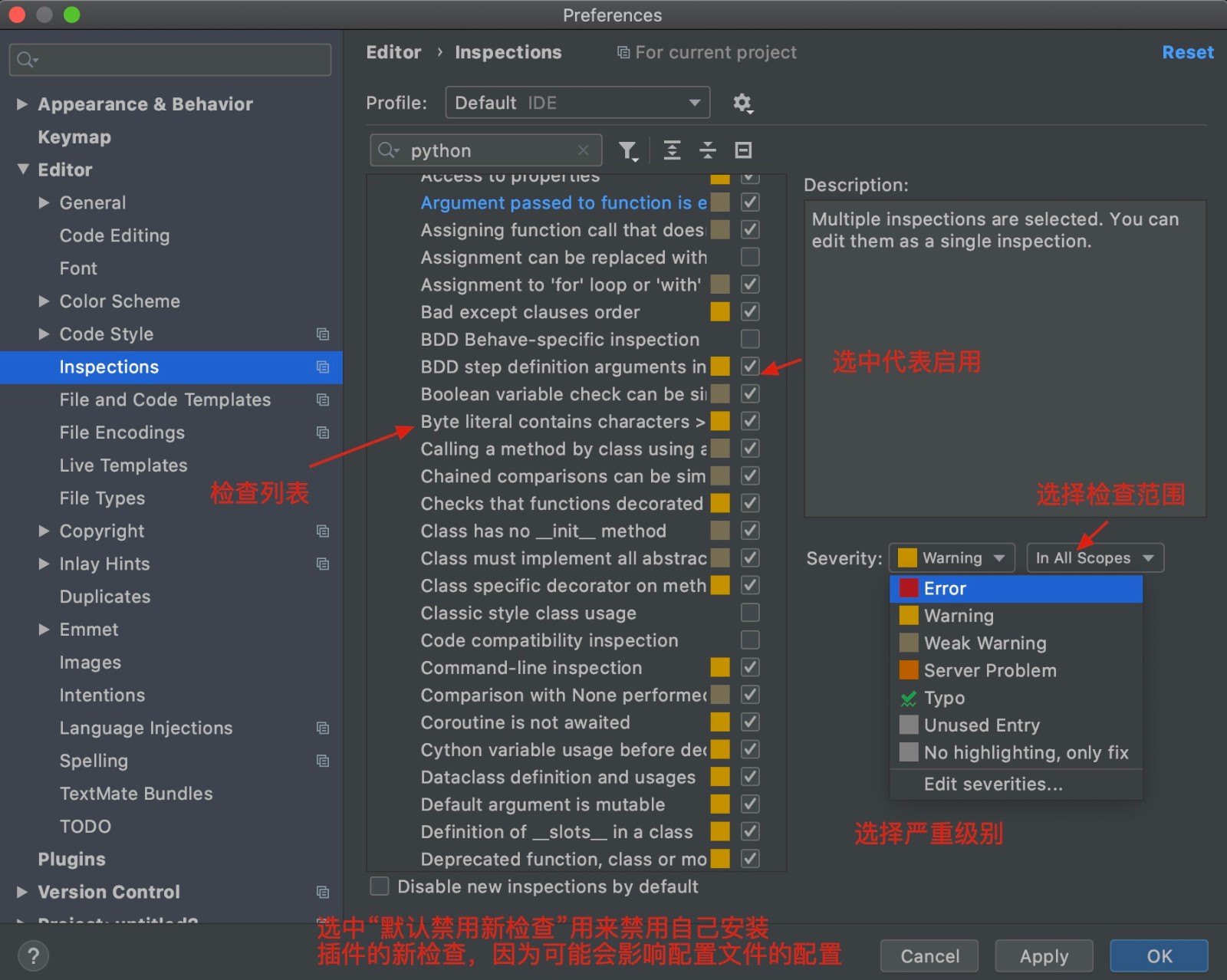The width and height of the screenshot is (1227, 980).
Task: Click the reset to empty icon
Action: (743, 150)
